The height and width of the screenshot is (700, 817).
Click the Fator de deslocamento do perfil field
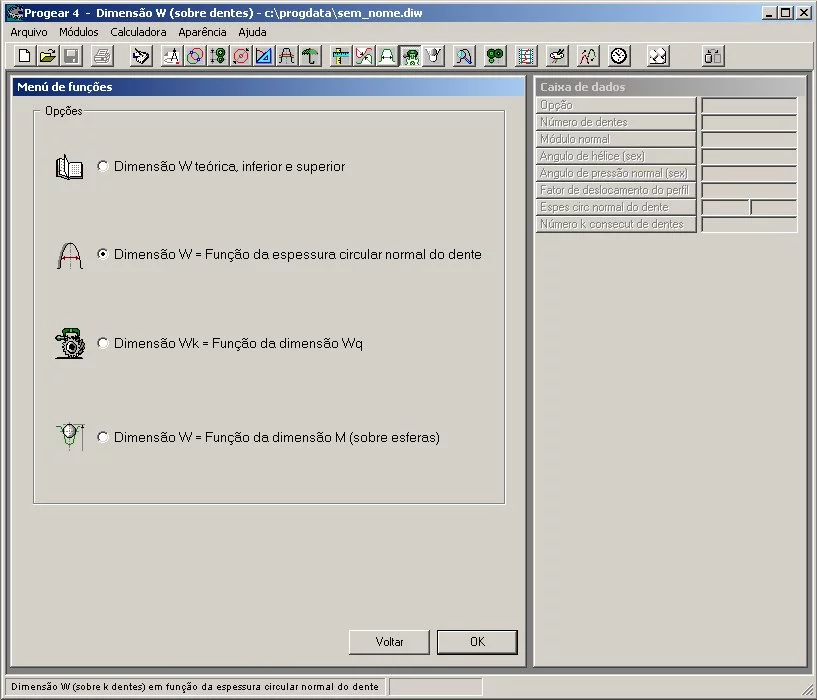[749, 190]
